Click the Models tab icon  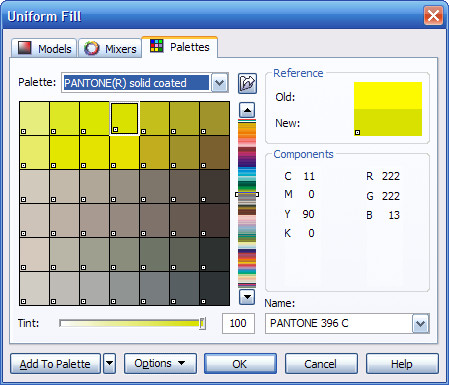click(x=25, y=48)
